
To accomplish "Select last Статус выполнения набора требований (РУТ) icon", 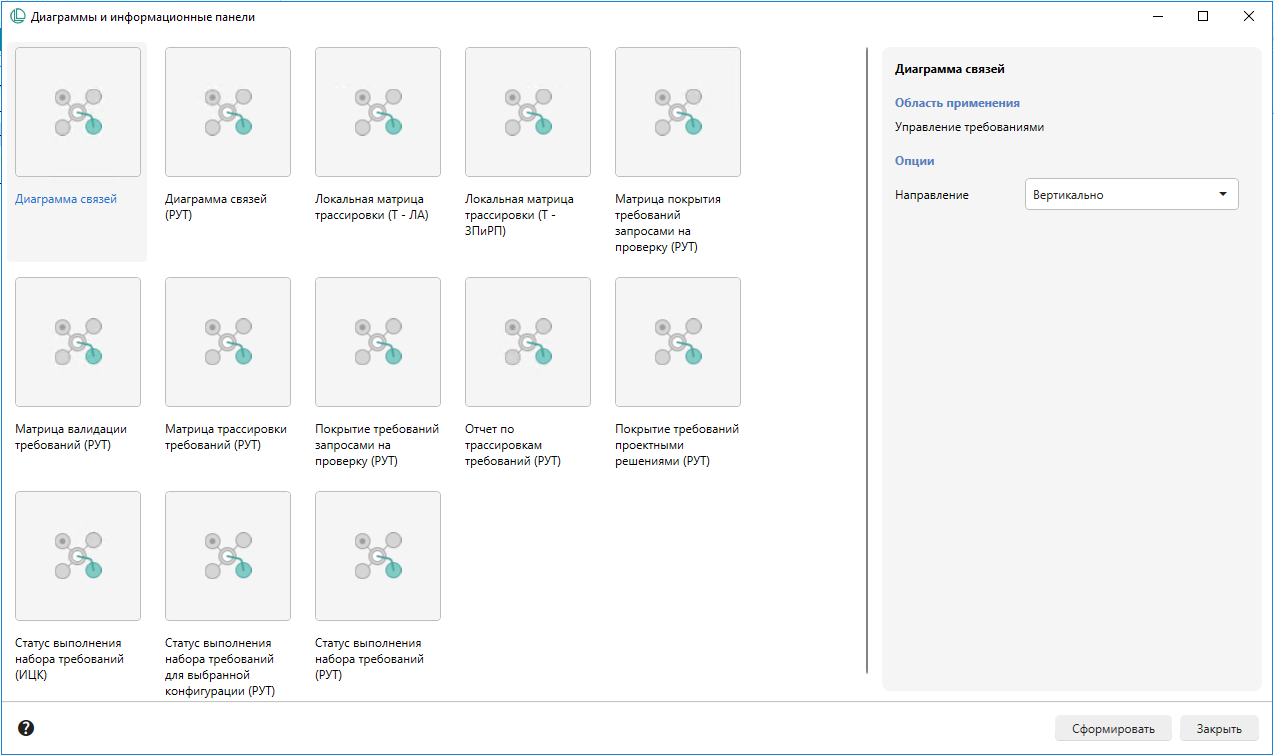I will click(x=378, y=556).
